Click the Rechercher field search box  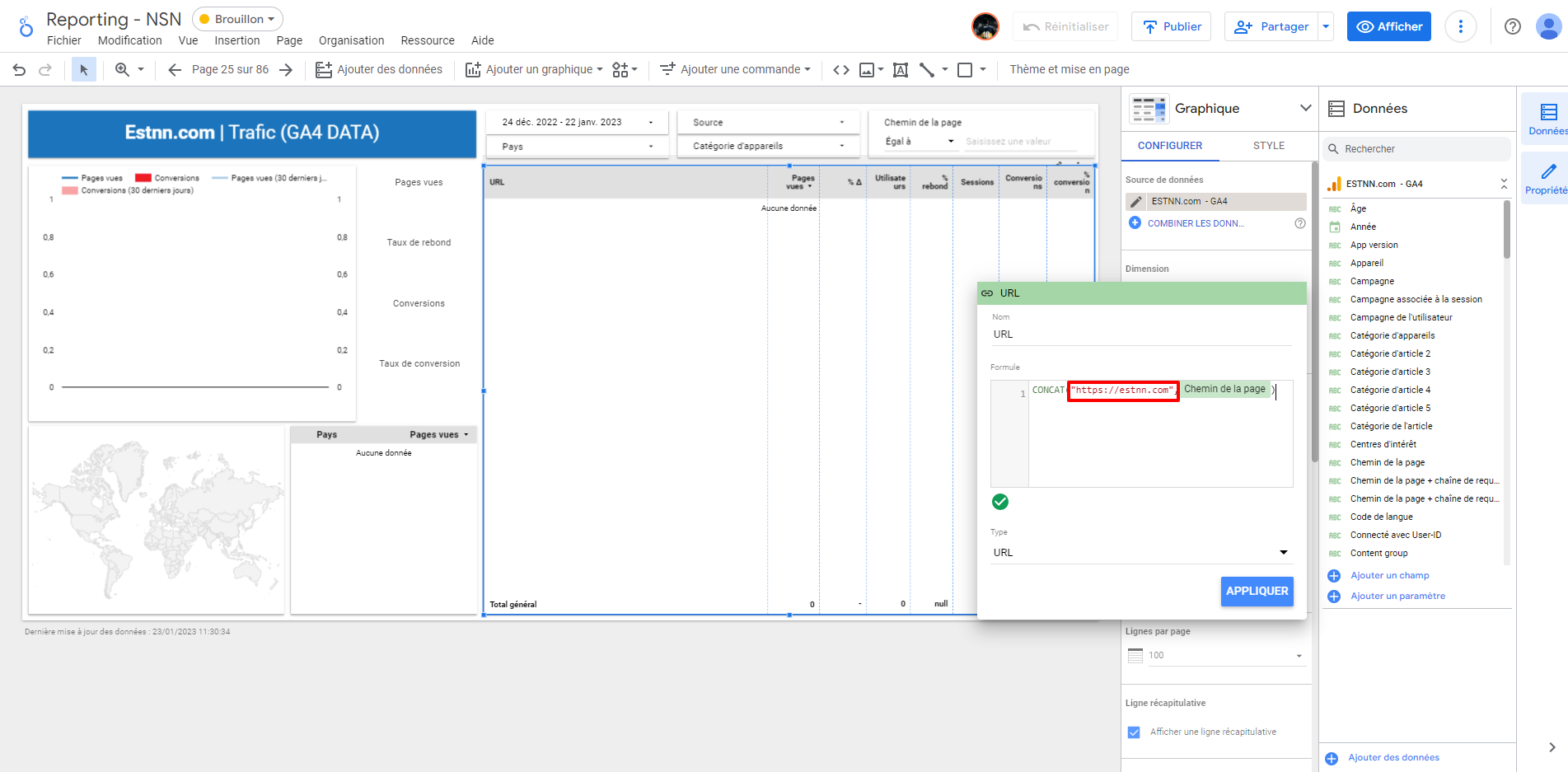pos(1417,149)
